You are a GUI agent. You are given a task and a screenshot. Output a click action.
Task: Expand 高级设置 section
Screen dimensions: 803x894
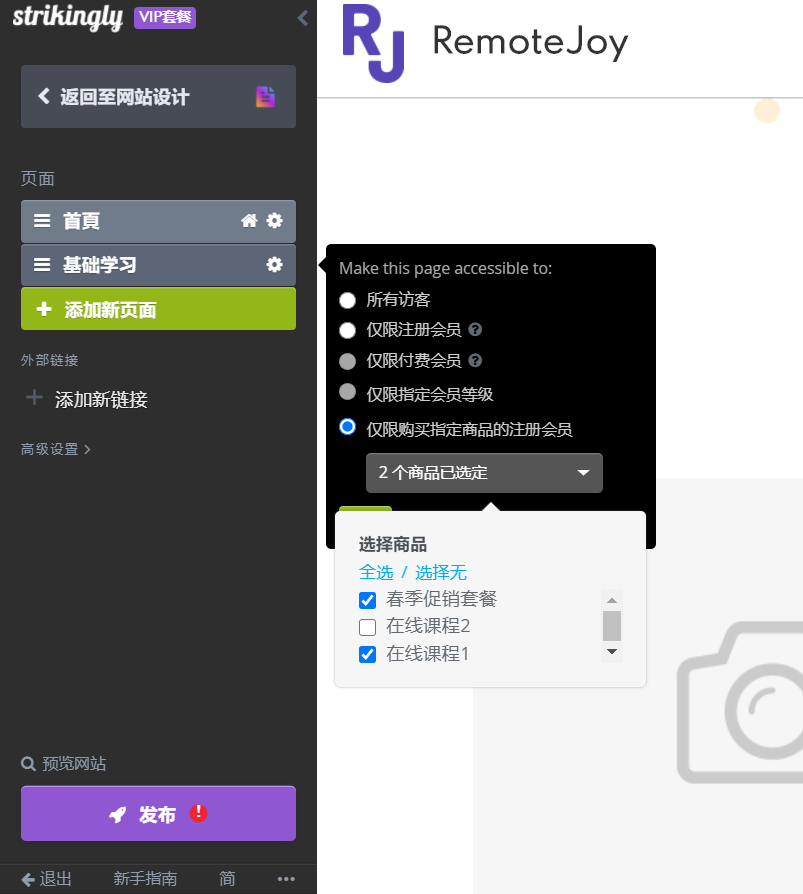pyautogui.click(x=55, y=449)
